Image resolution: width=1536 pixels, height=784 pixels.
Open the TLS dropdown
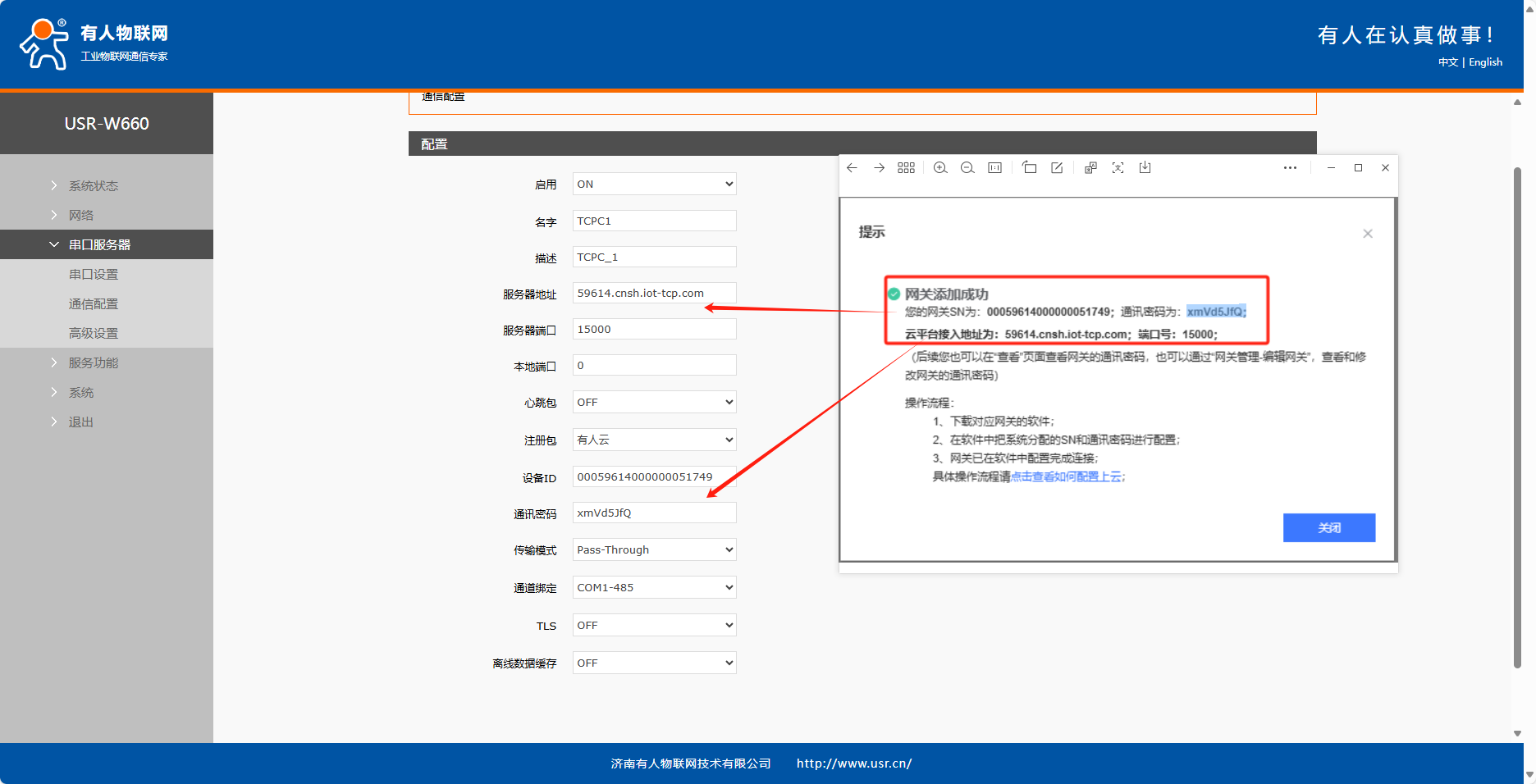click(654, 626)
